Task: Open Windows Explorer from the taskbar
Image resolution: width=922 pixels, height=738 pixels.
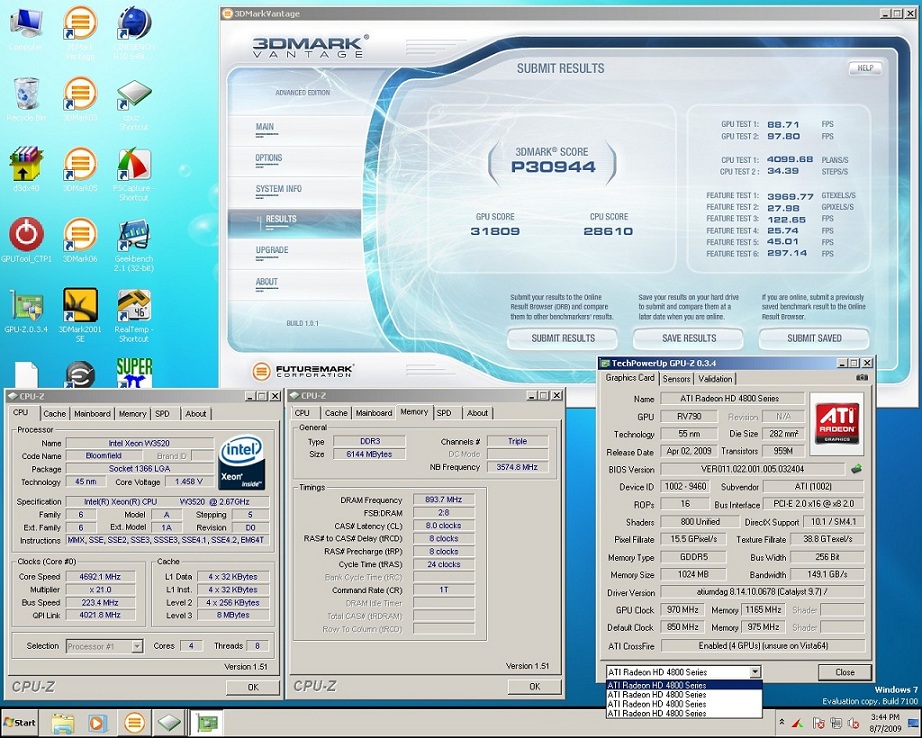Action: pyautogui.click(x=63, y=722)
